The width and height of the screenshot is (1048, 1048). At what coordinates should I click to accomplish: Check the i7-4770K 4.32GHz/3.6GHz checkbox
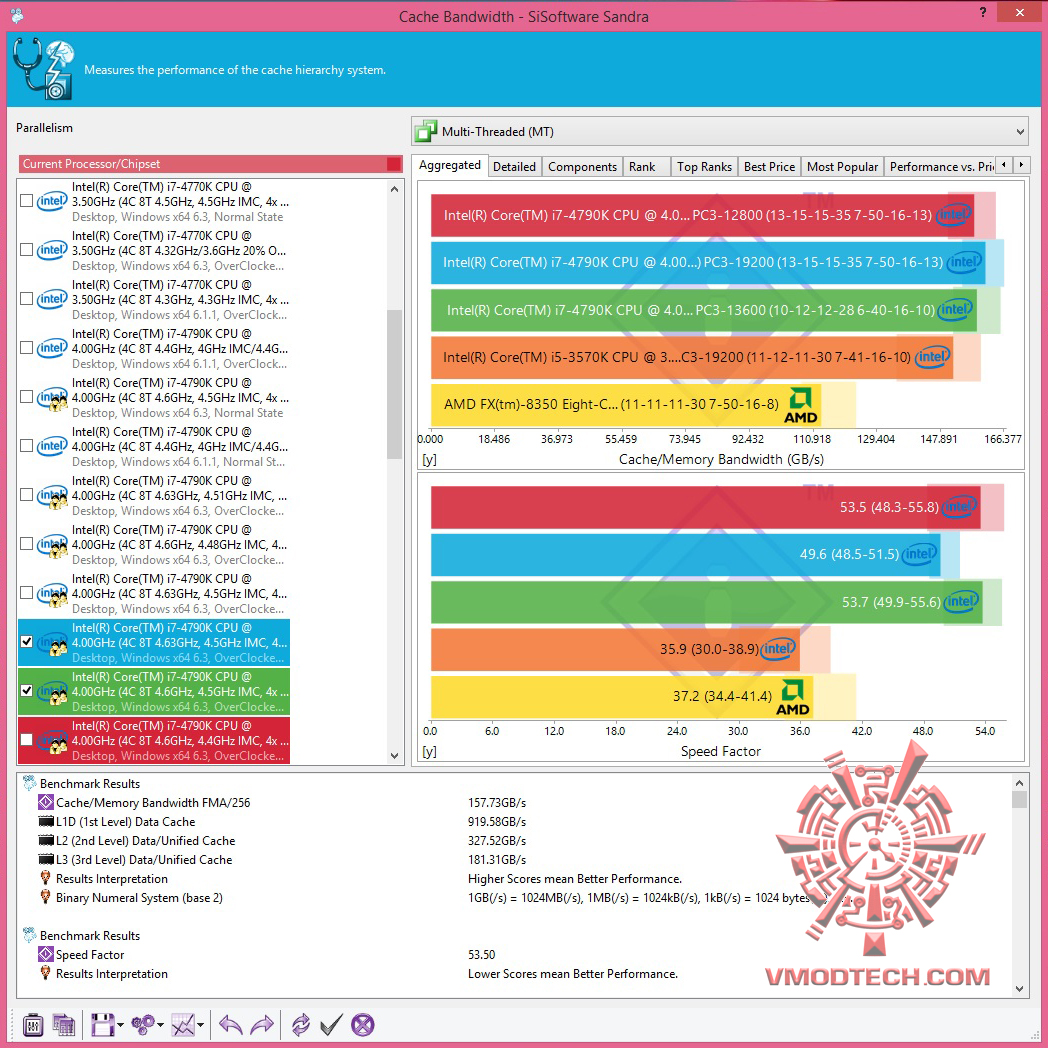coord(26,249)
